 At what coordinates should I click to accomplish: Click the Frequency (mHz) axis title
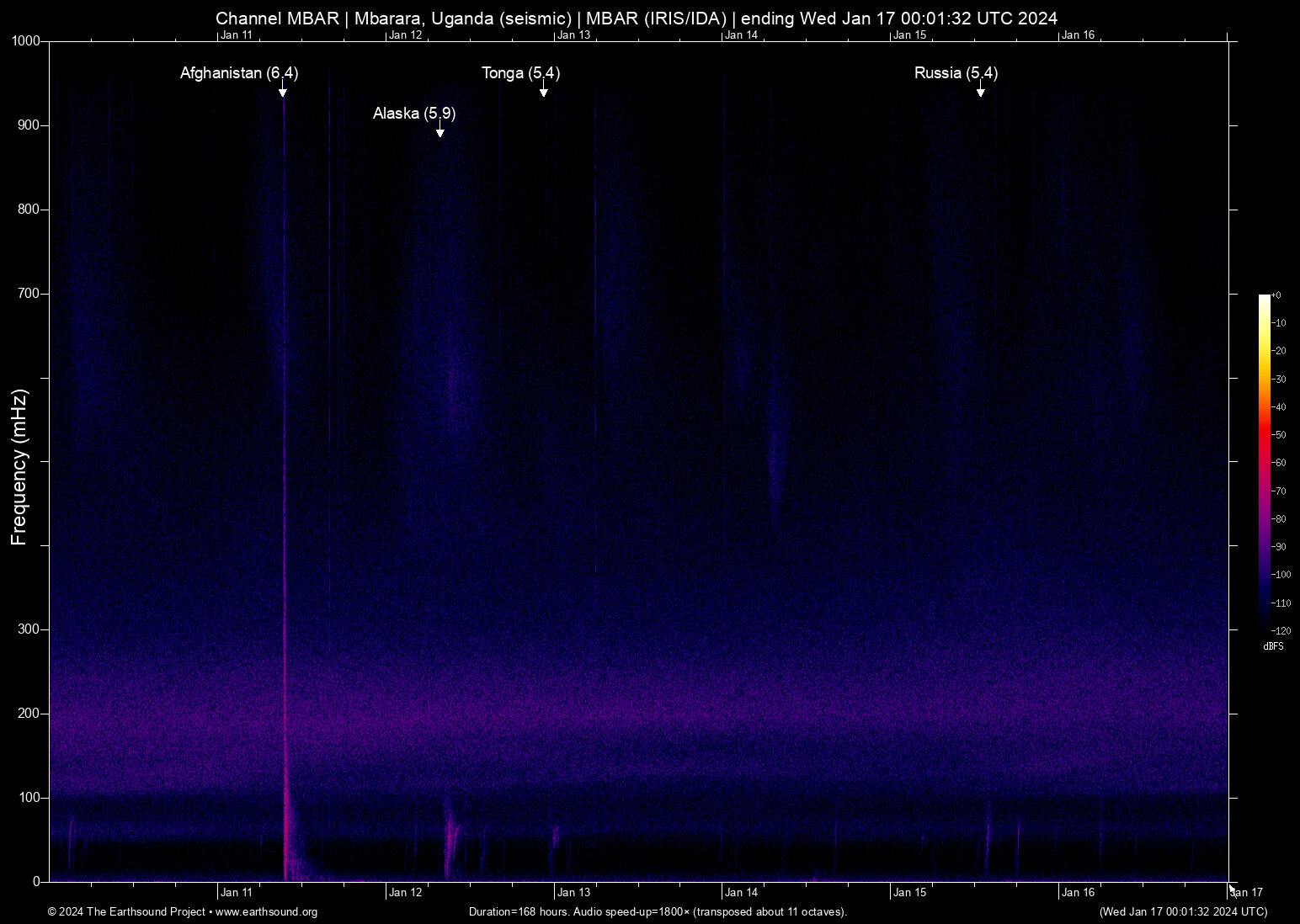click(19, 467)
